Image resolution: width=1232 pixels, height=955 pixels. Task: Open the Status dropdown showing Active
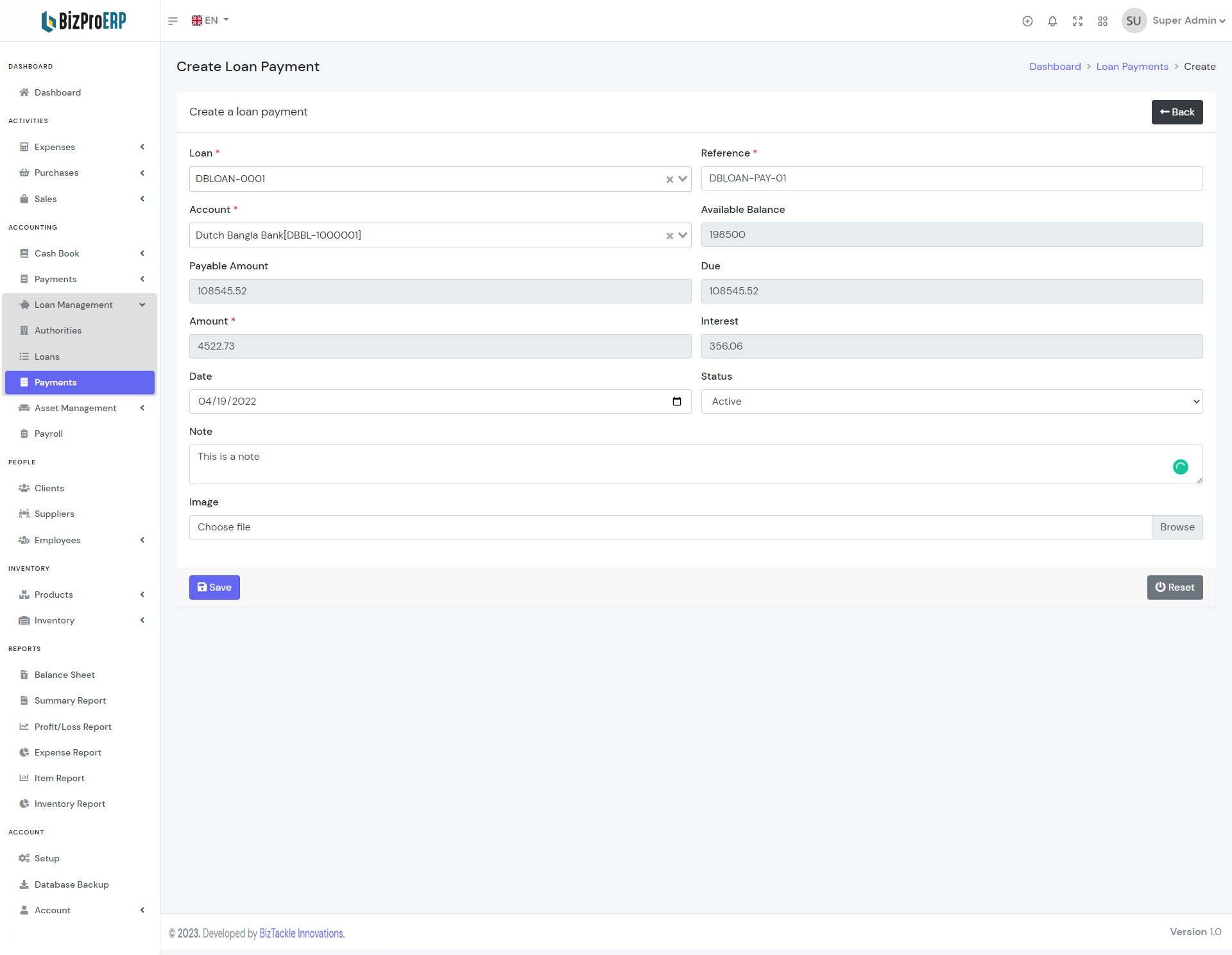(x=951, y=401)
